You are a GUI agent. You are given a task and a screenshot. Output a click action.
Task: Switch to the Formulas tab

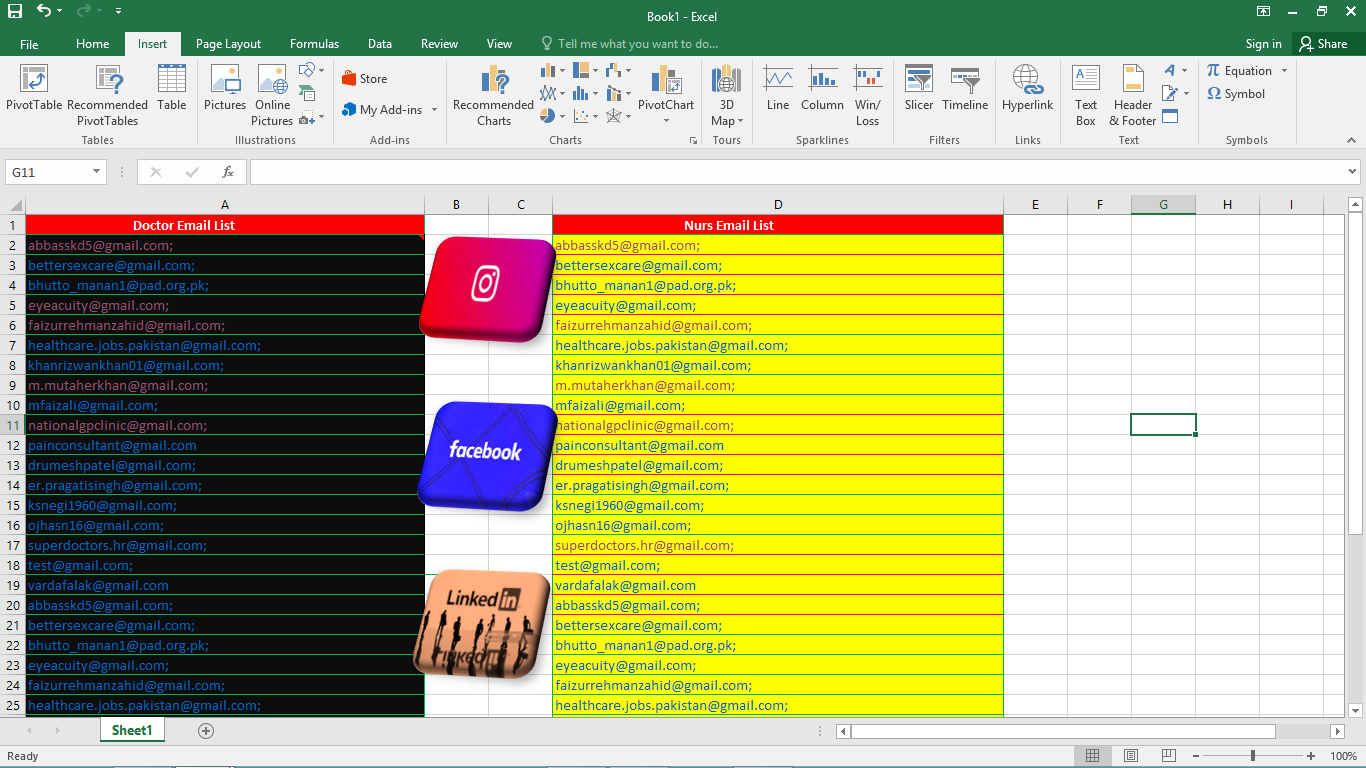coord(314,44)
